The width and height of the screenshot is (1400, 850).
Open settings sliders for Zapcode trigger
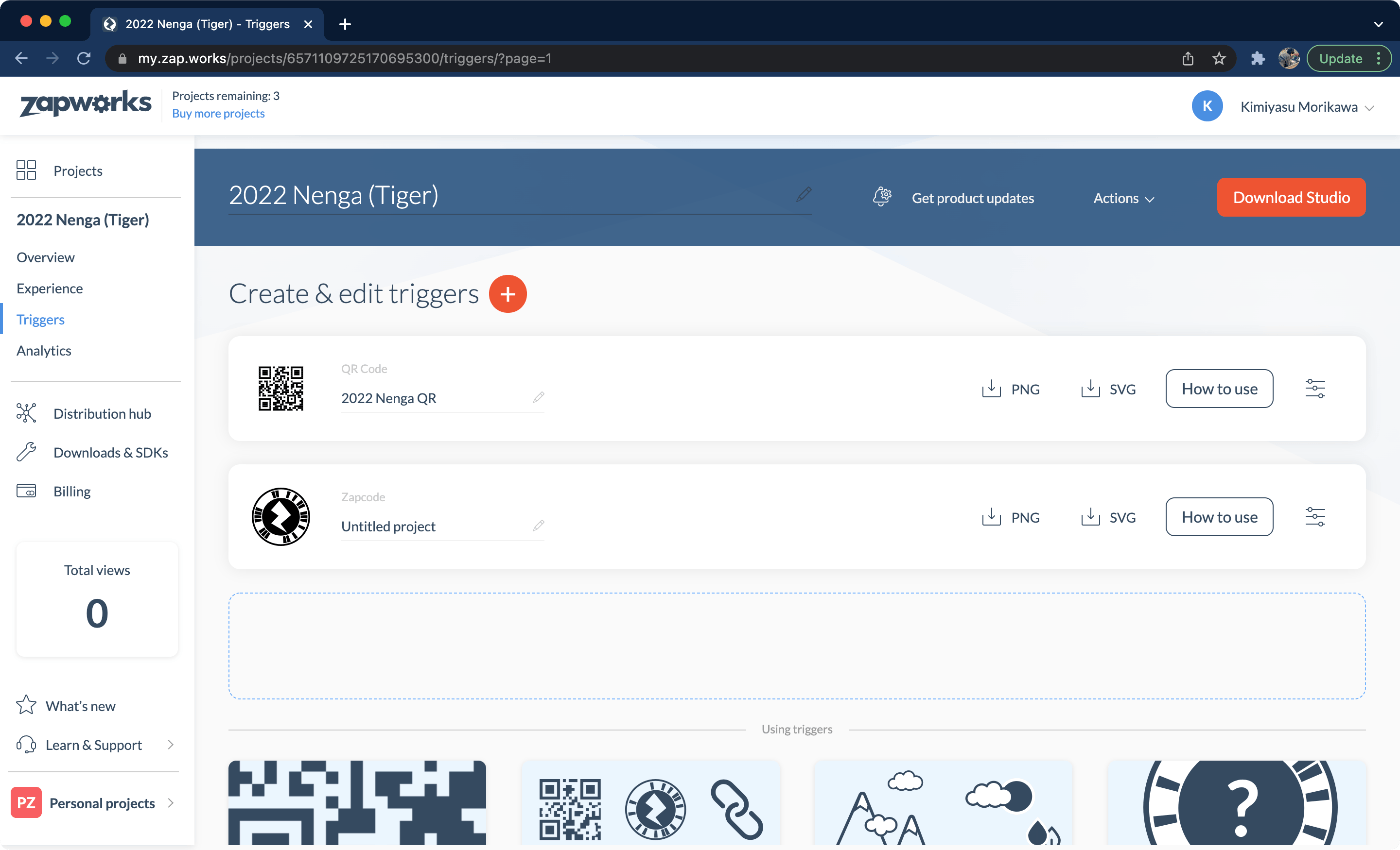(1315, 517)
